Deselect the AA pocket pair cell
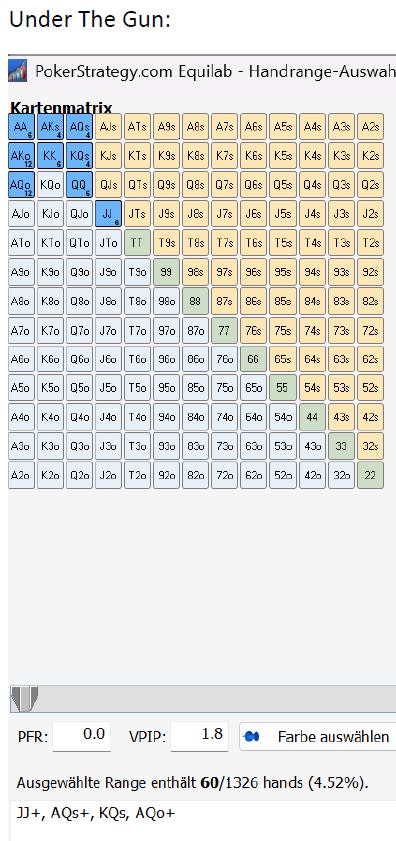 point(21,127)
